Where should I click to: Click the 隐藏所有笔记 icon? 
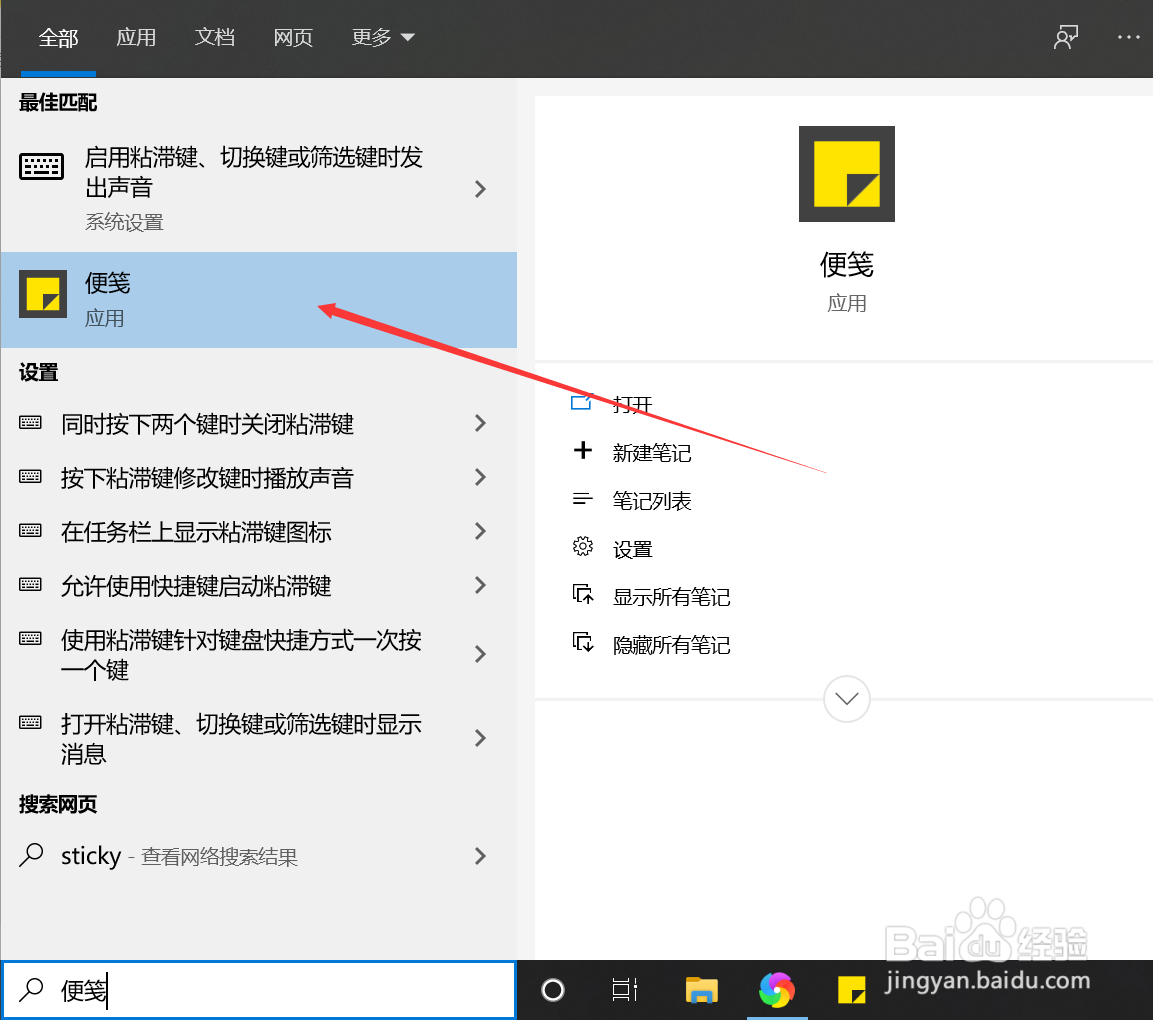pos(583,643)
